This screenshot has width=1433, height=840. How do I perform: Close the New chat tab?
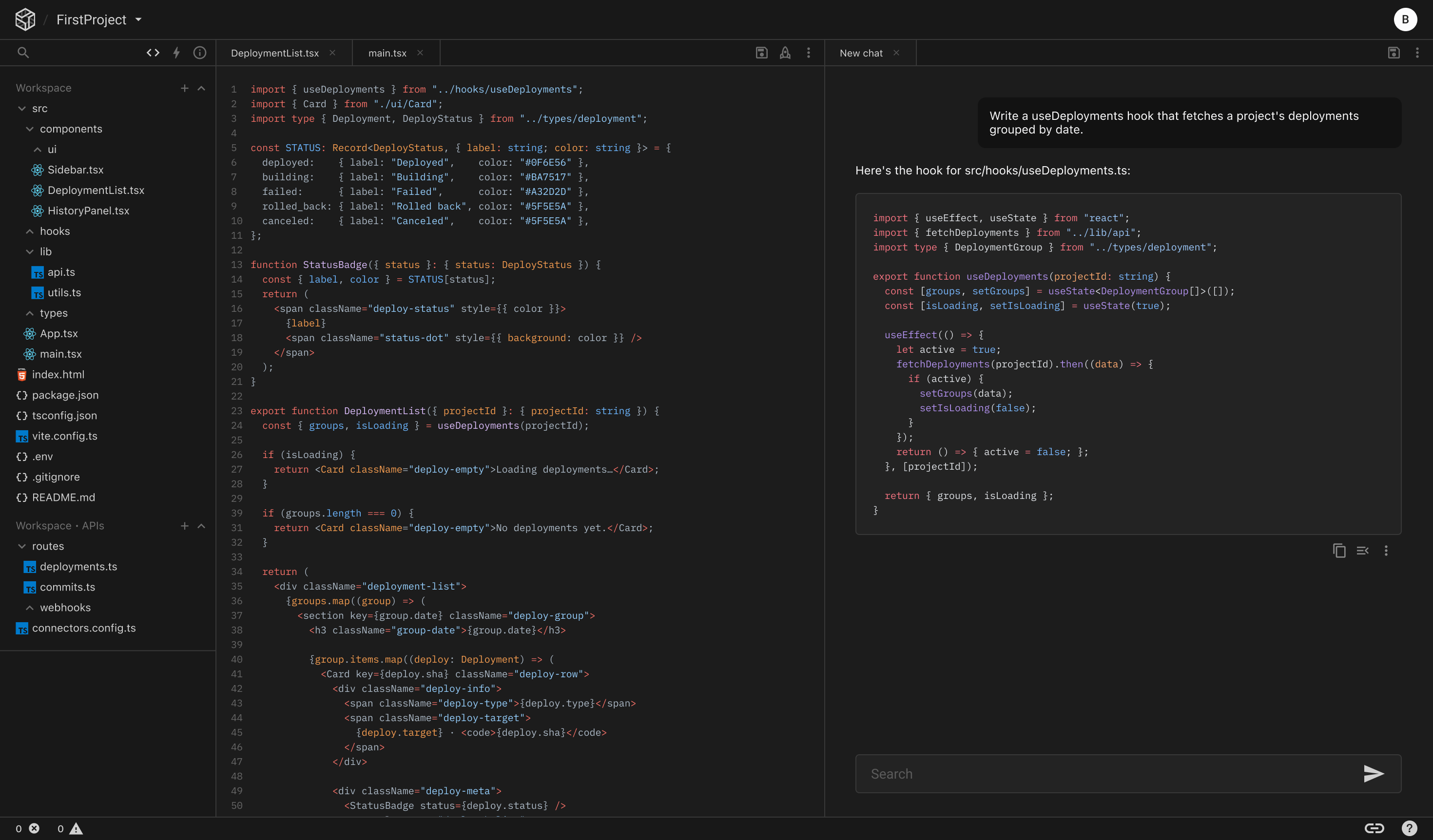coord(896,53)
